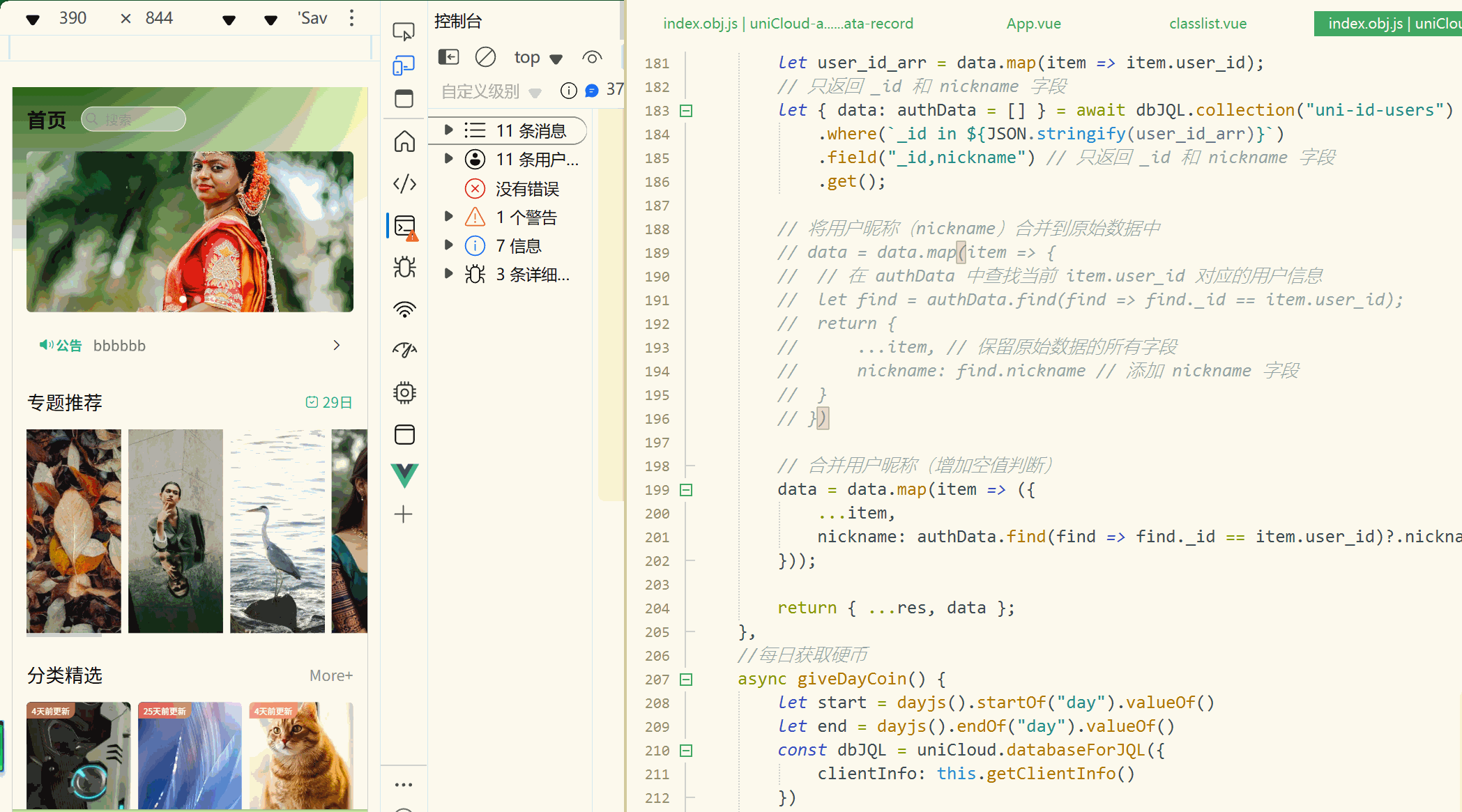This screenshot has height=812, width=1462.
Task: Expand the 11 条消息 group
Action: point(449,130)
